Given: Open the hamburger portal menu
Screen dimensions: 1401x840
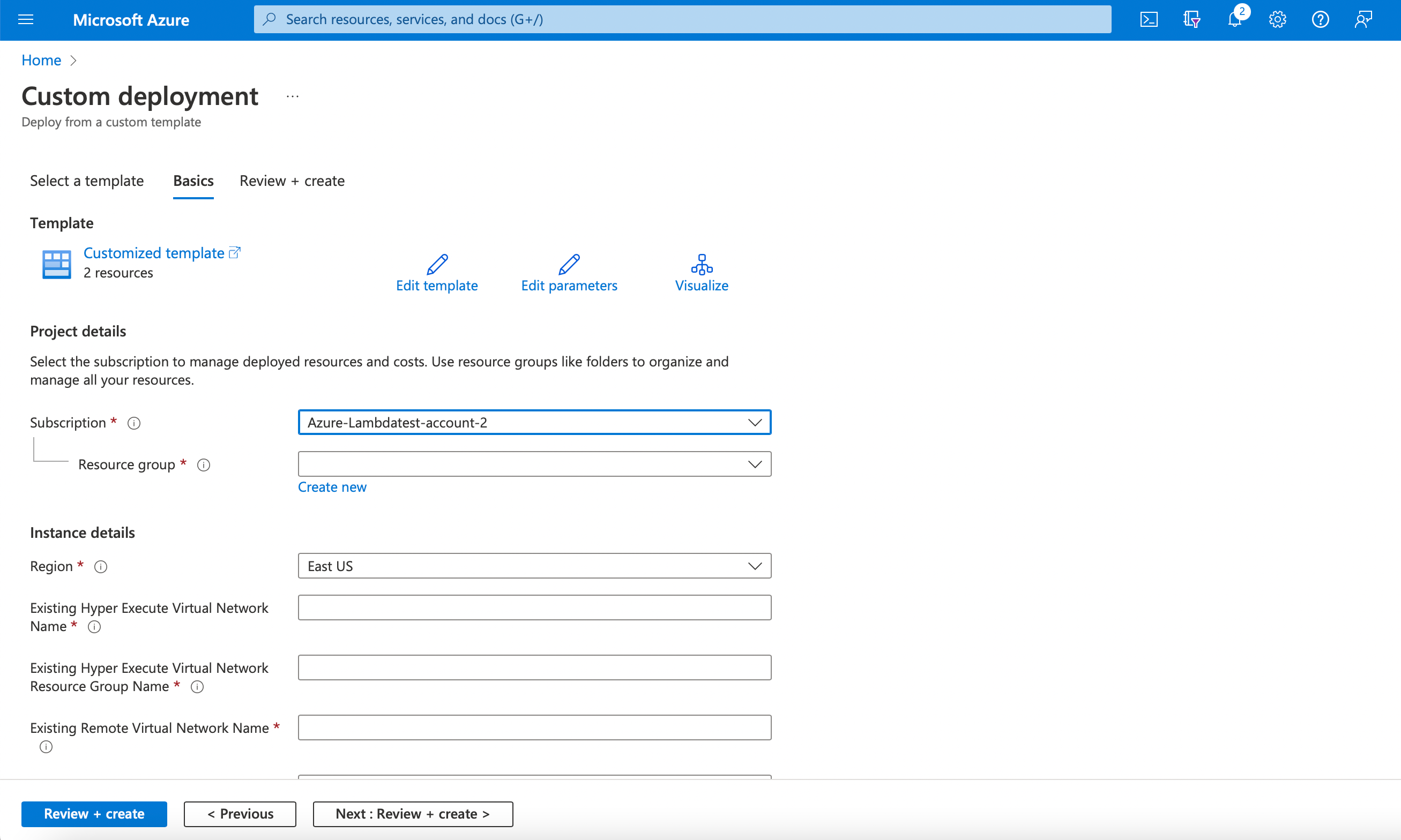Looking at the screenshot, I should [26, 20].
